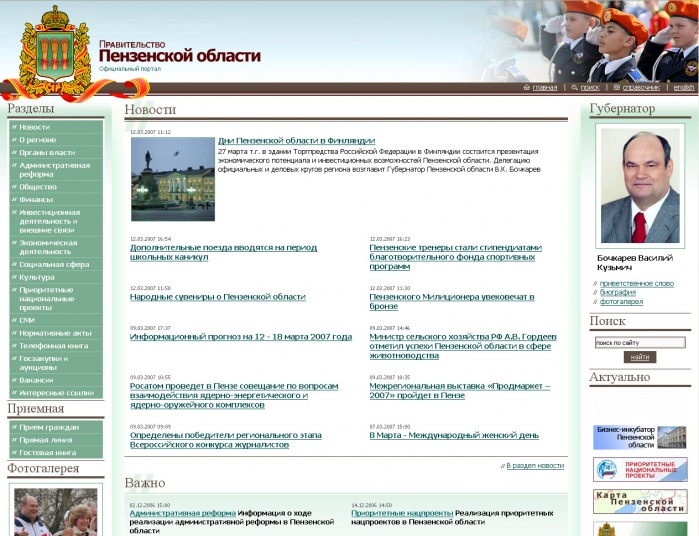Open Карта Пензенской области banner

tap(640, 502)
